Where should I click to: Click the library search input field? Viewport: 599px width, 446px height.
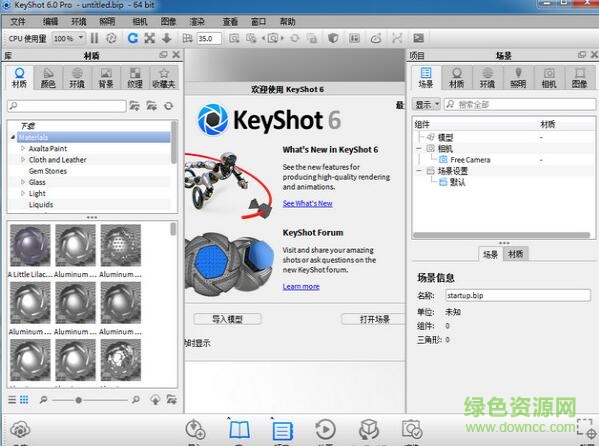[67, 106]
